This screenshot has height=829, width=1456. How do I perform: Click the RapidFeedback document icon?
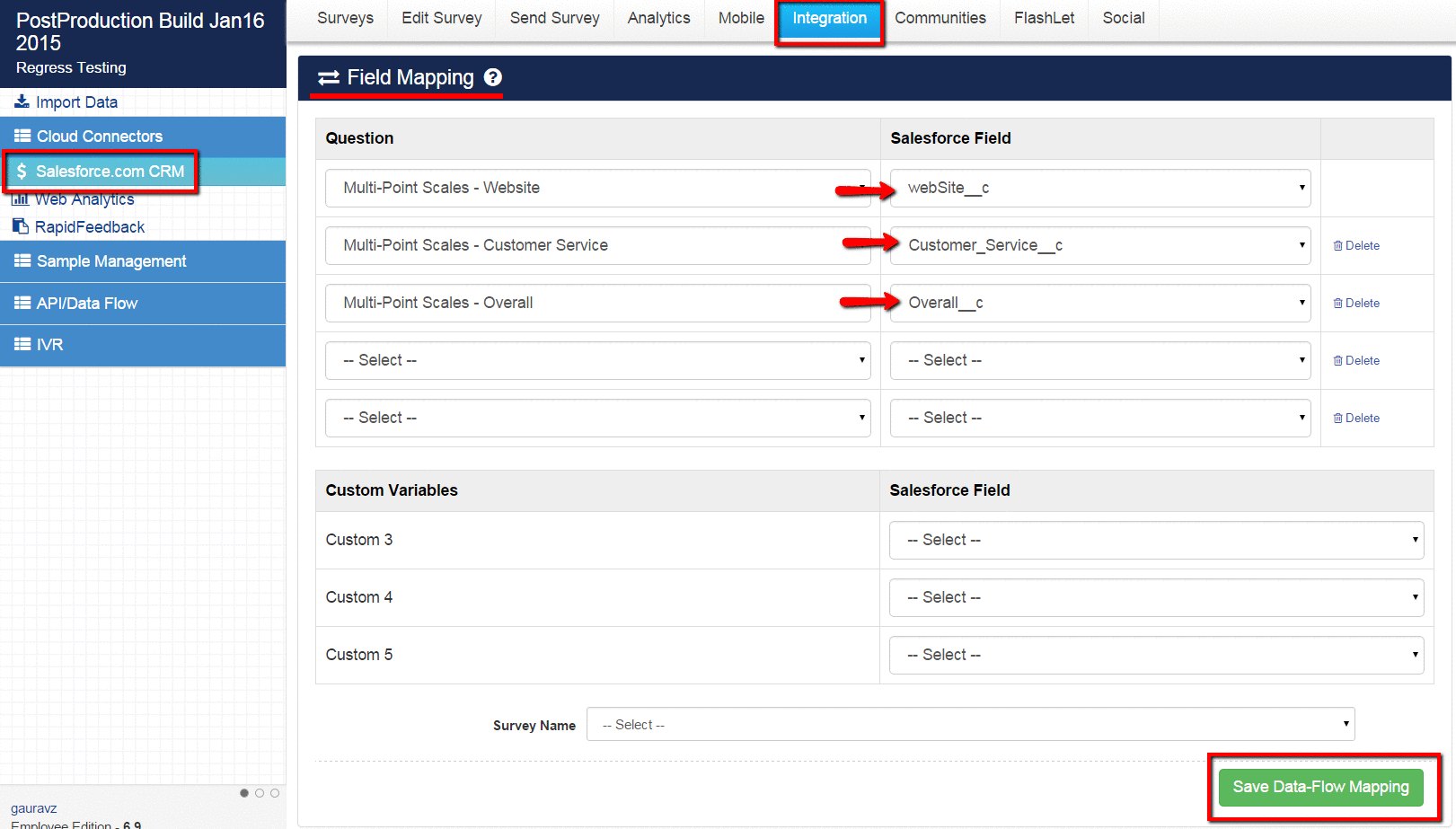pos(20,226)
